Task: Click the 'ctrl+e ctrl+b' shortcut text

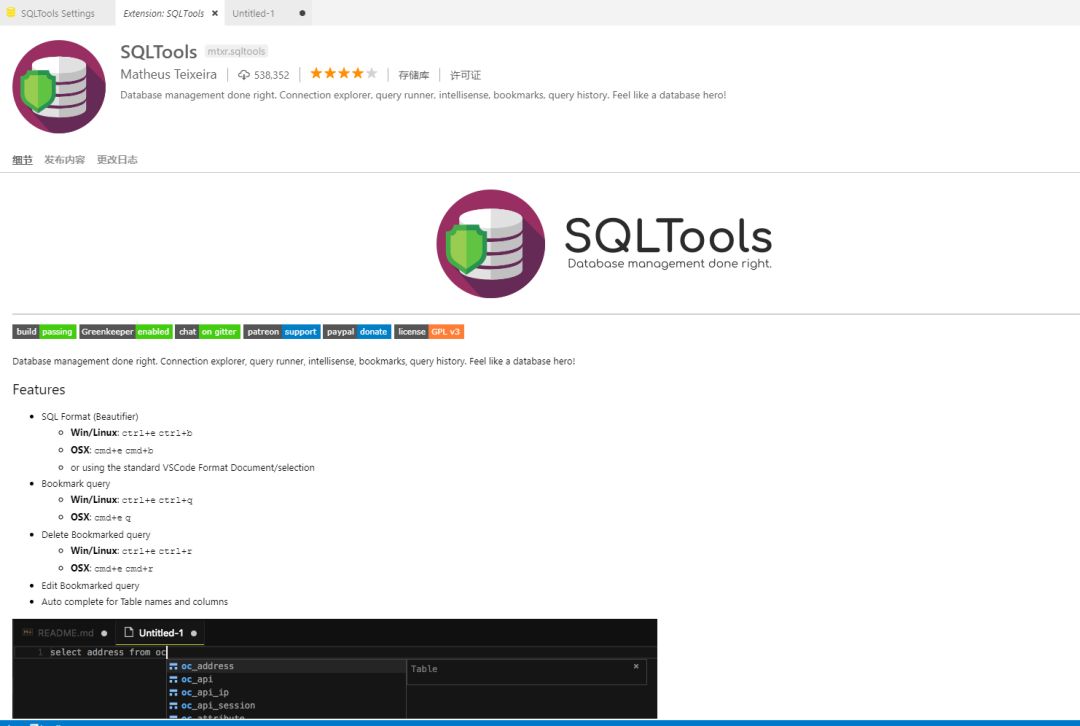Action: coord(157,433)
